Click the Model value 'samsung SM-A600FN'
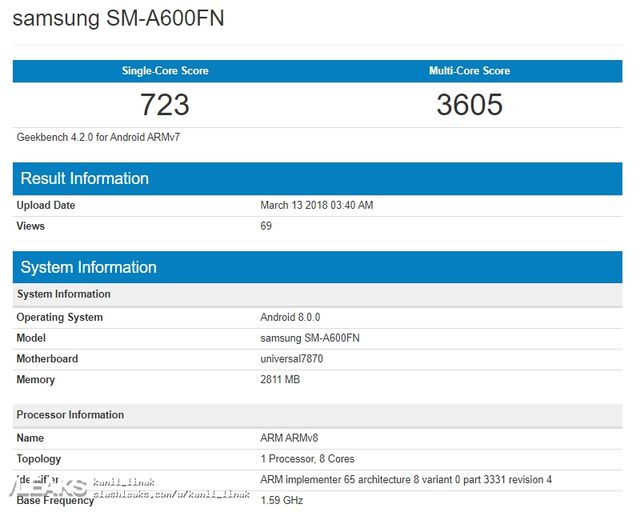The image size is (640, 512). point(310,338)
